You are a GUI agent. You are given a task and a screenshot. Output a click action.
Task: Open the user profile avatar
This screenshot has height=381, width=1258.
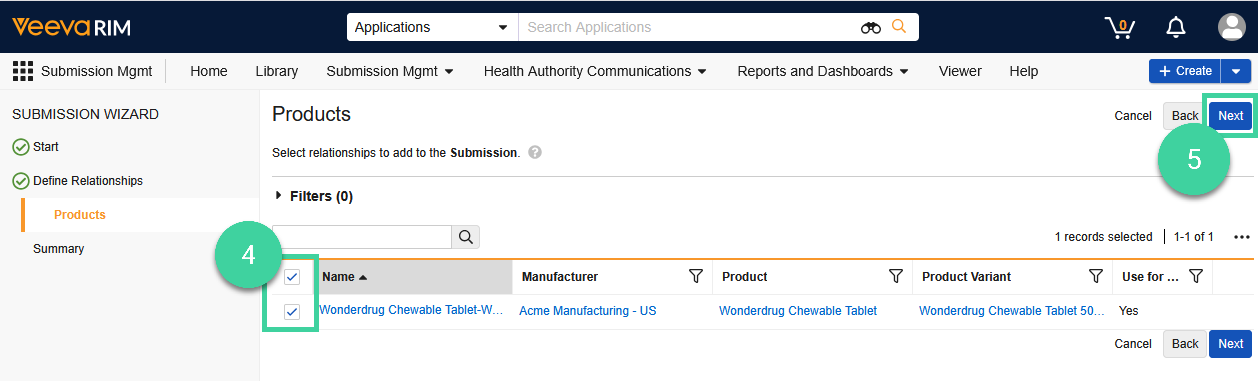tap(1231, 27)
